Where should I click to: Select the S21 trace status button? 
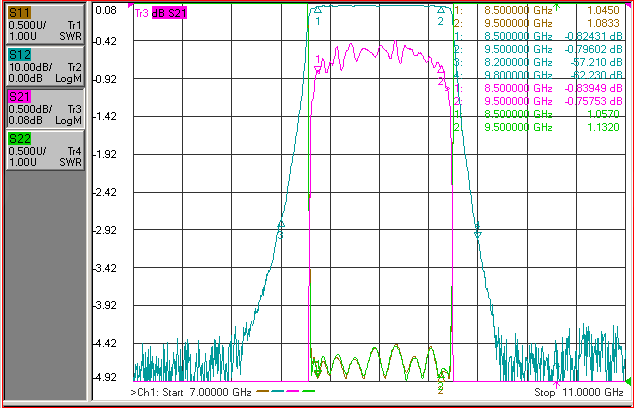pyautogui.click(x=45, y=108)
